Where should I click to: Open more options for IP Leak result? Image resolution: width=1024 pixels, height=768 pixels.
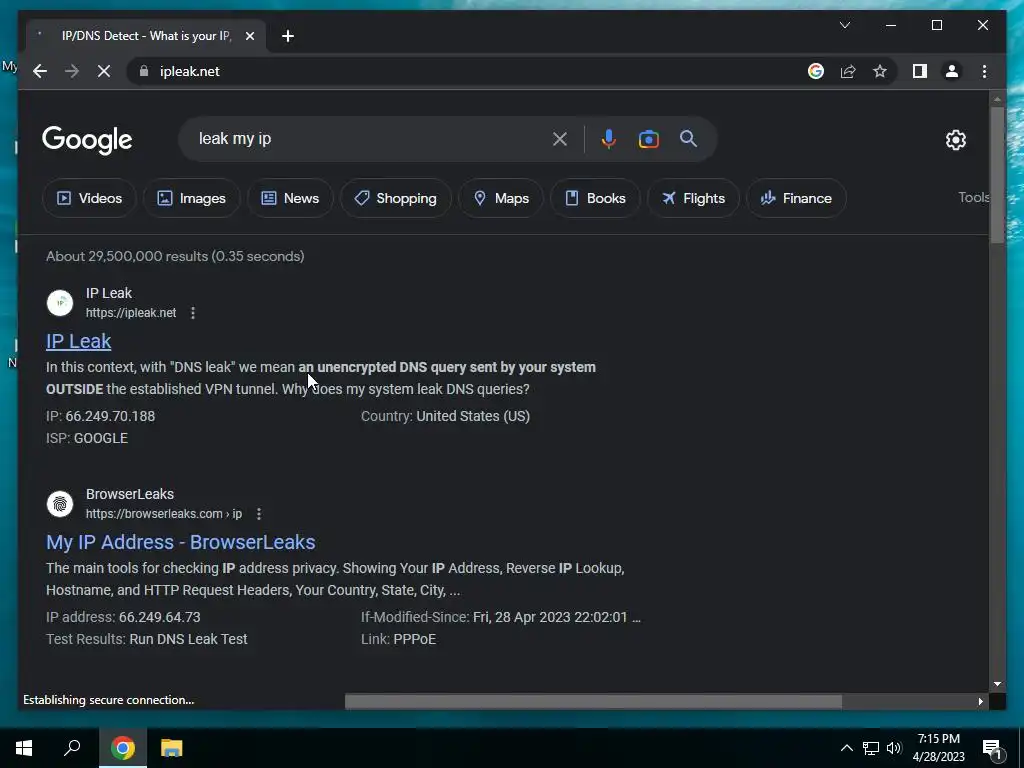click(x=193, y=313)
